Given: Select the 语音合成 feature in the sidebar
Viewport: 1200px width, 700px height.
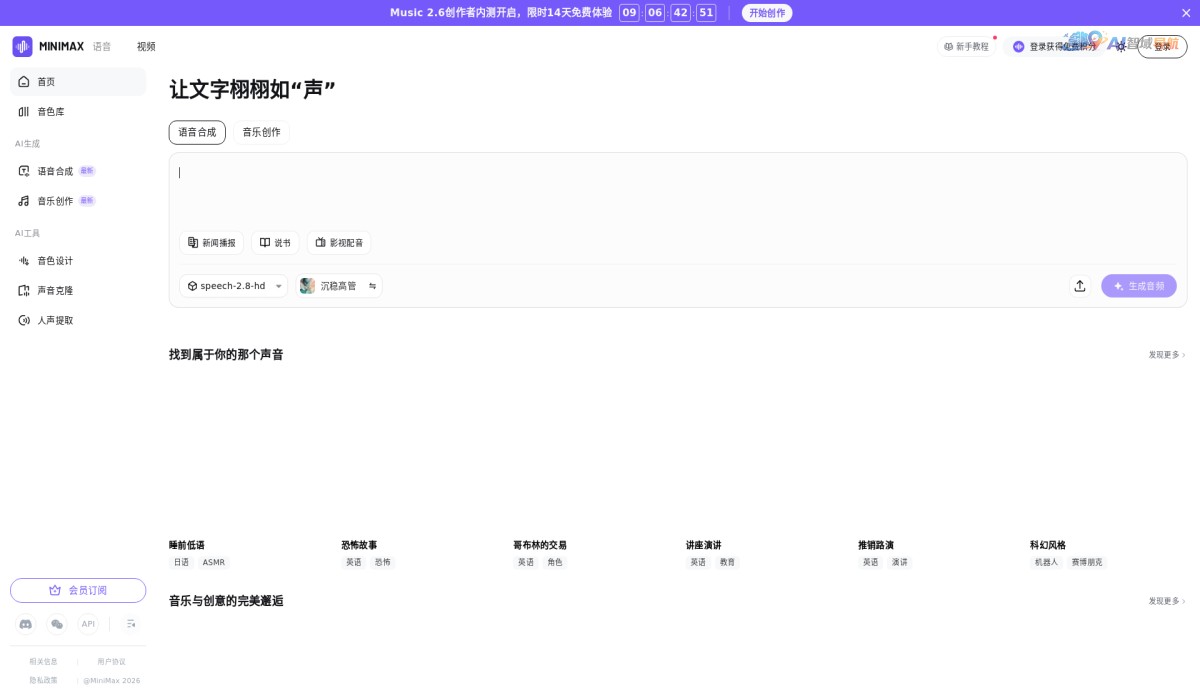Looking at the screenshot, I should click(55, 171).
